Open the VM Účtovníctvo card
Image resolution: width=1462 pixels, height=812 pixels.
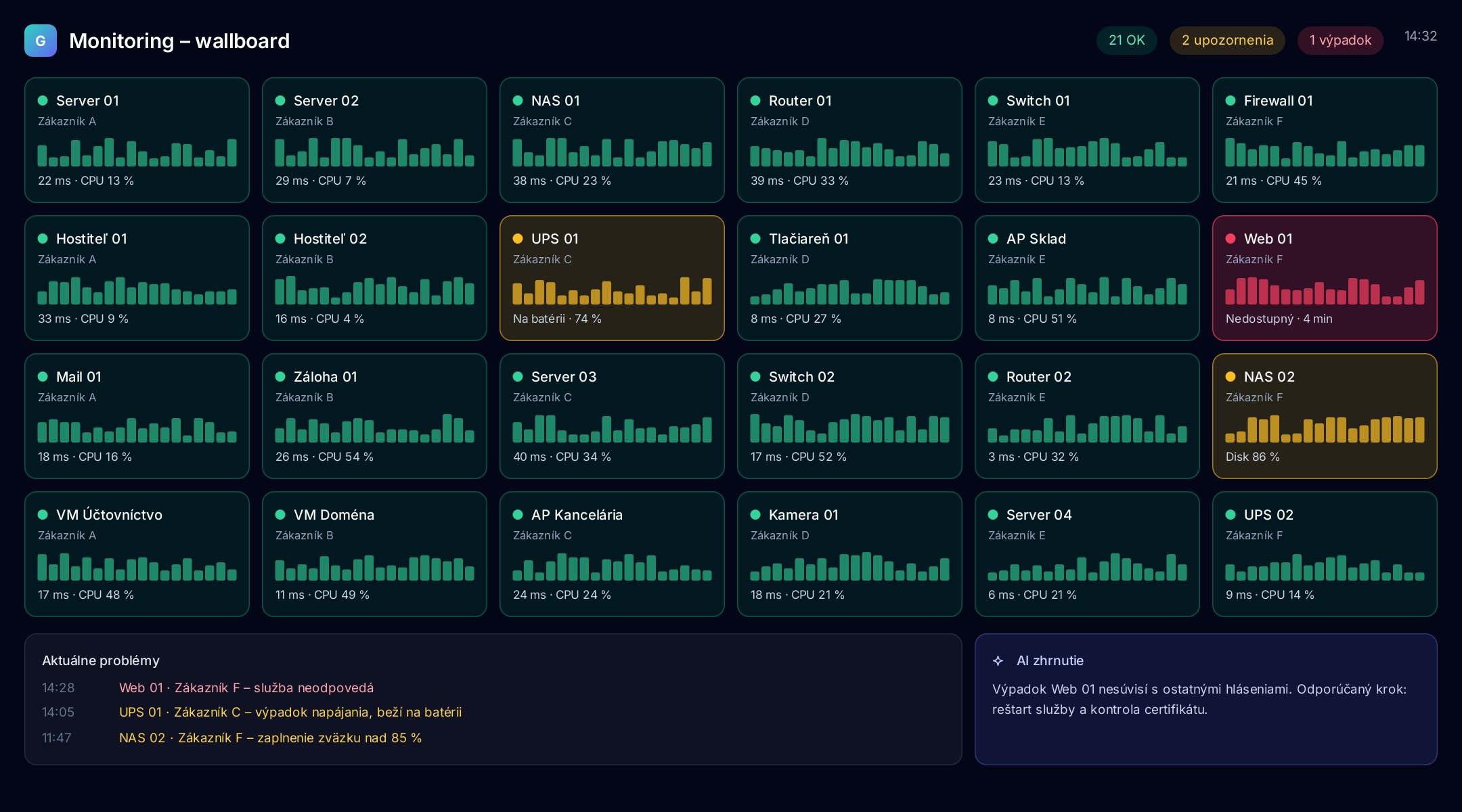pyautogui.click(x=137, y=554)
